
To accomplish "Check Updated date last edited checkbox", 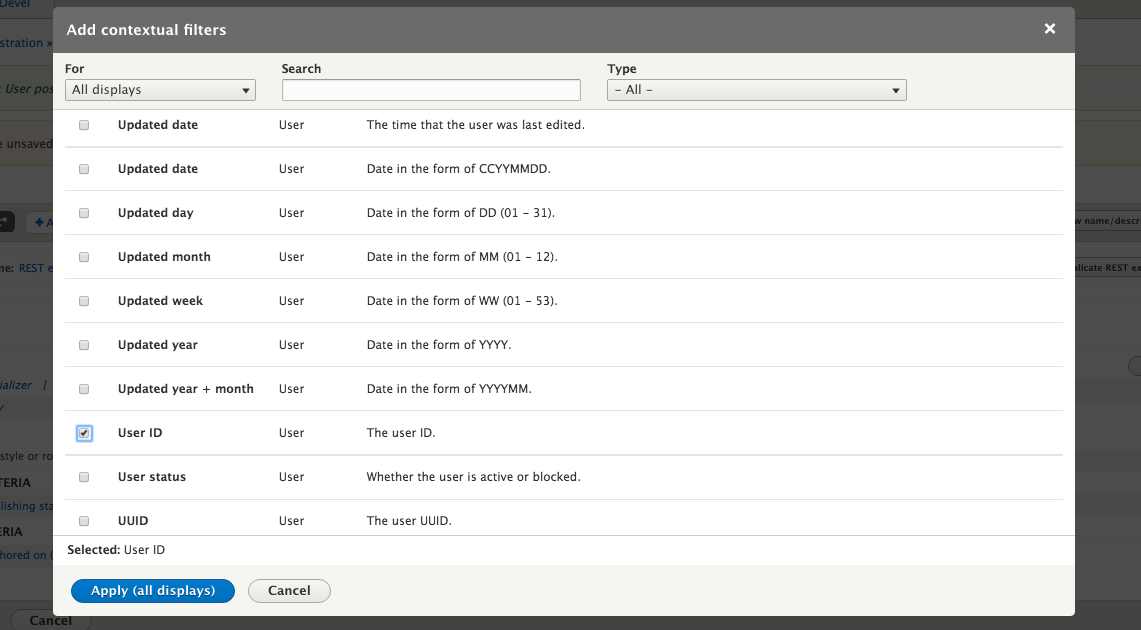I will 84,125.
